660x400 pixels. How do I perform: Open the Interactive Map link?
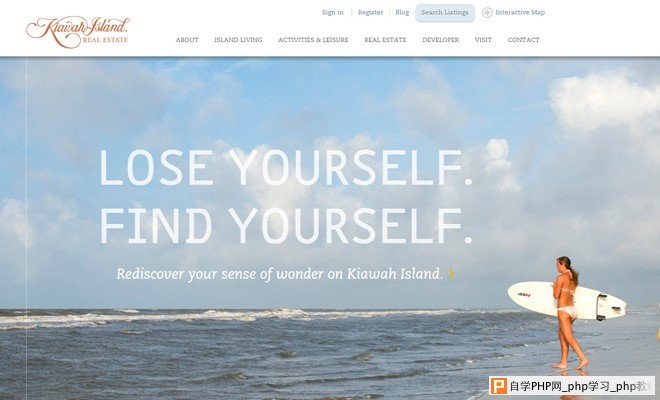point(520,13)
